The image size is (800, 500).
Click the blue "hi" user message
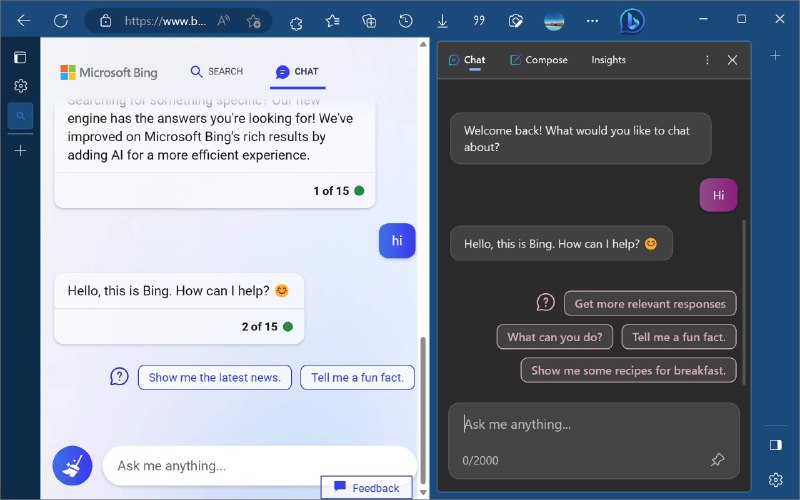tap(397, 240)
